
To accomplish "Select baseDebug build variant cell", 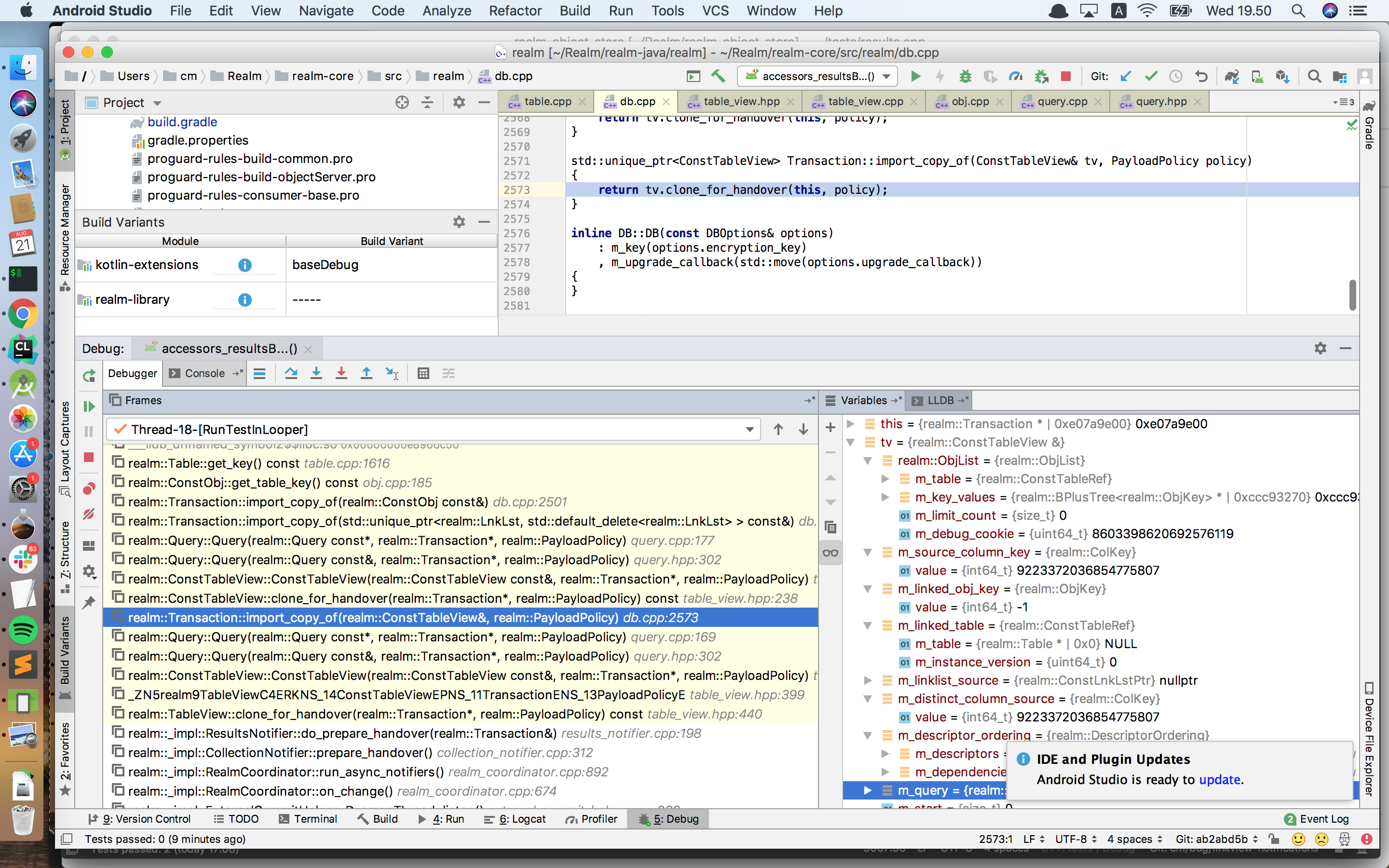I will [x=391, y=265].
